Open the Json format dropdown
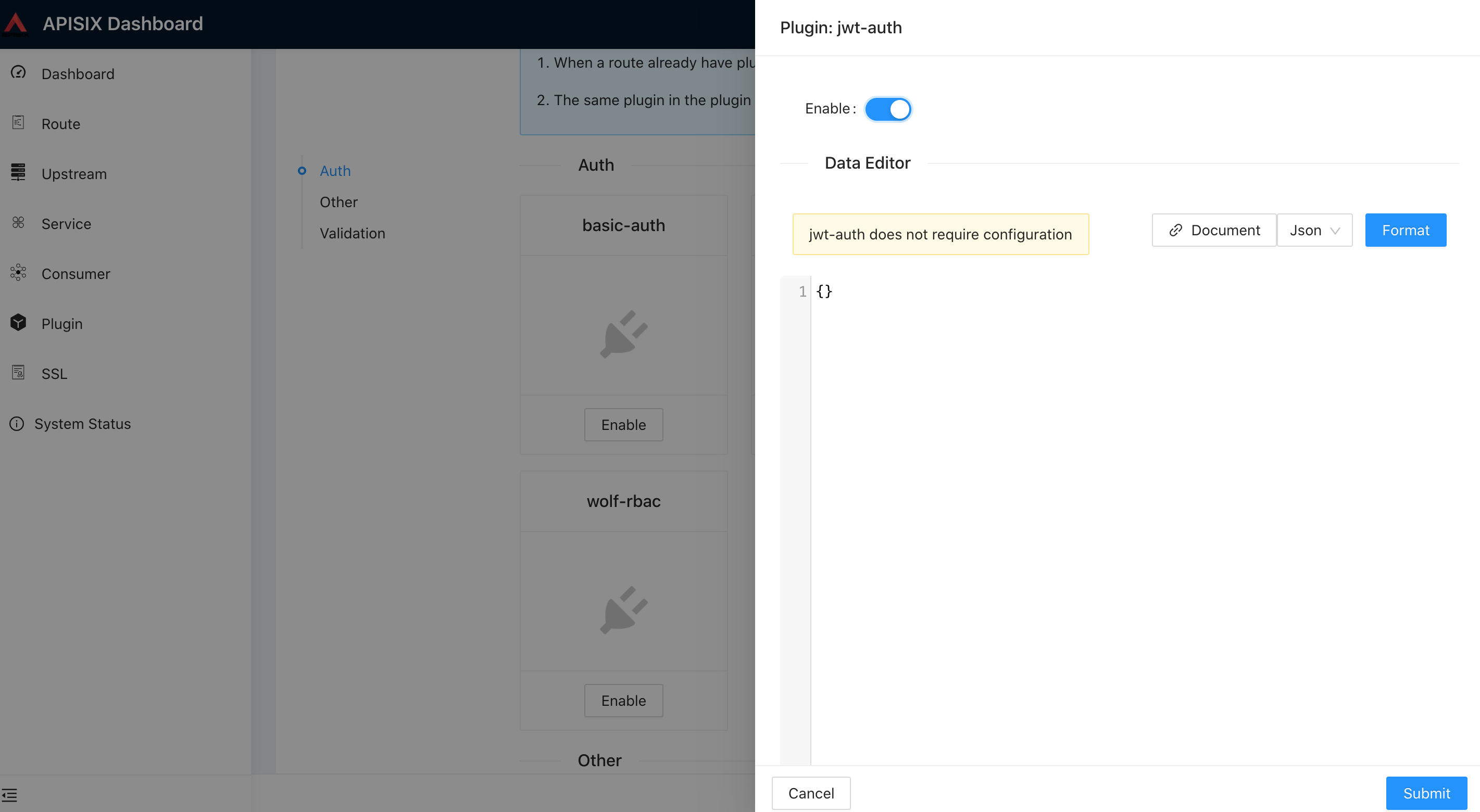 click(1315, 230)
